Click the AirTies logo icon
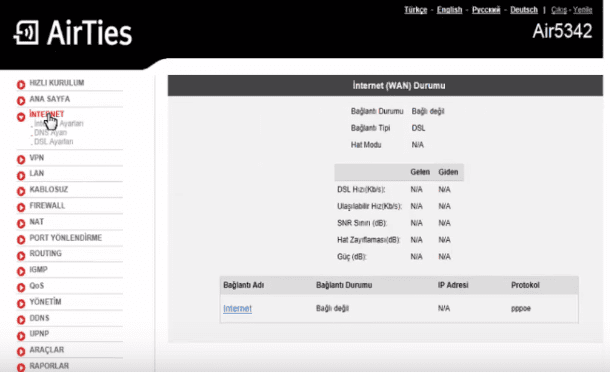The width and height of the screenshot is (610, 372). 26,33
